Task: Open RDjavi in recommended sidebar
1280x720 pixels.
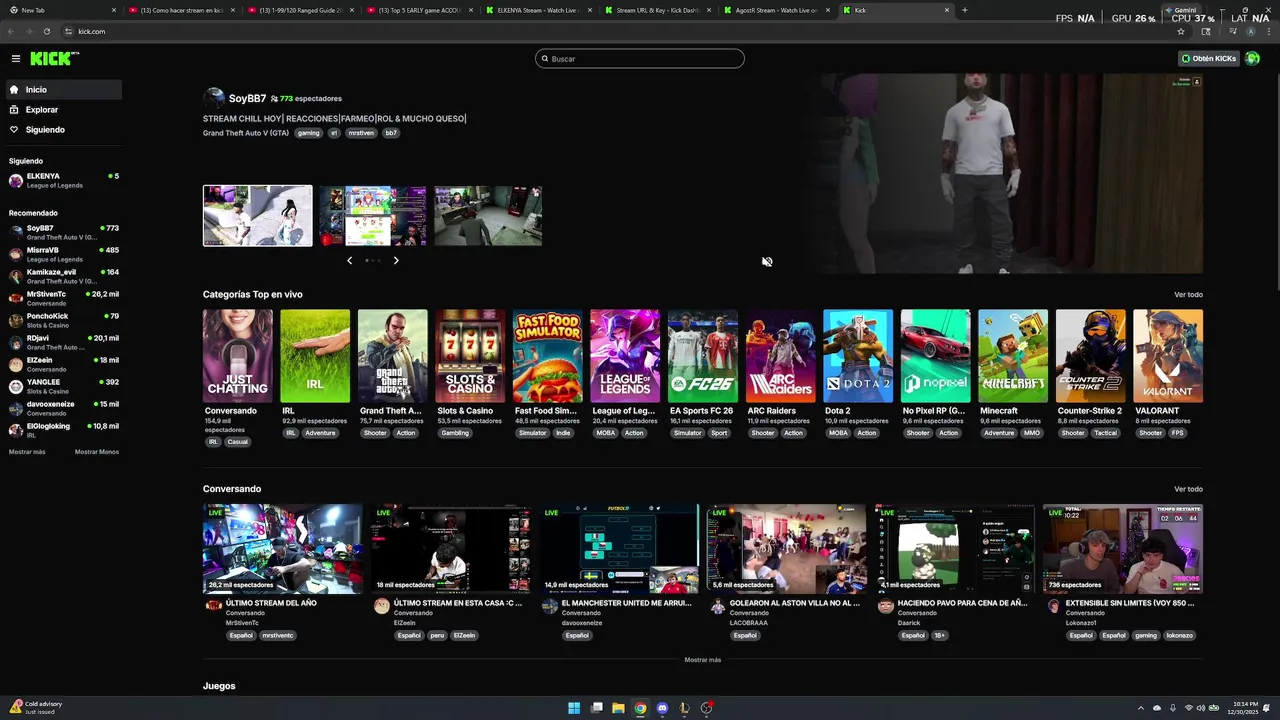Action: coord(64,342)
